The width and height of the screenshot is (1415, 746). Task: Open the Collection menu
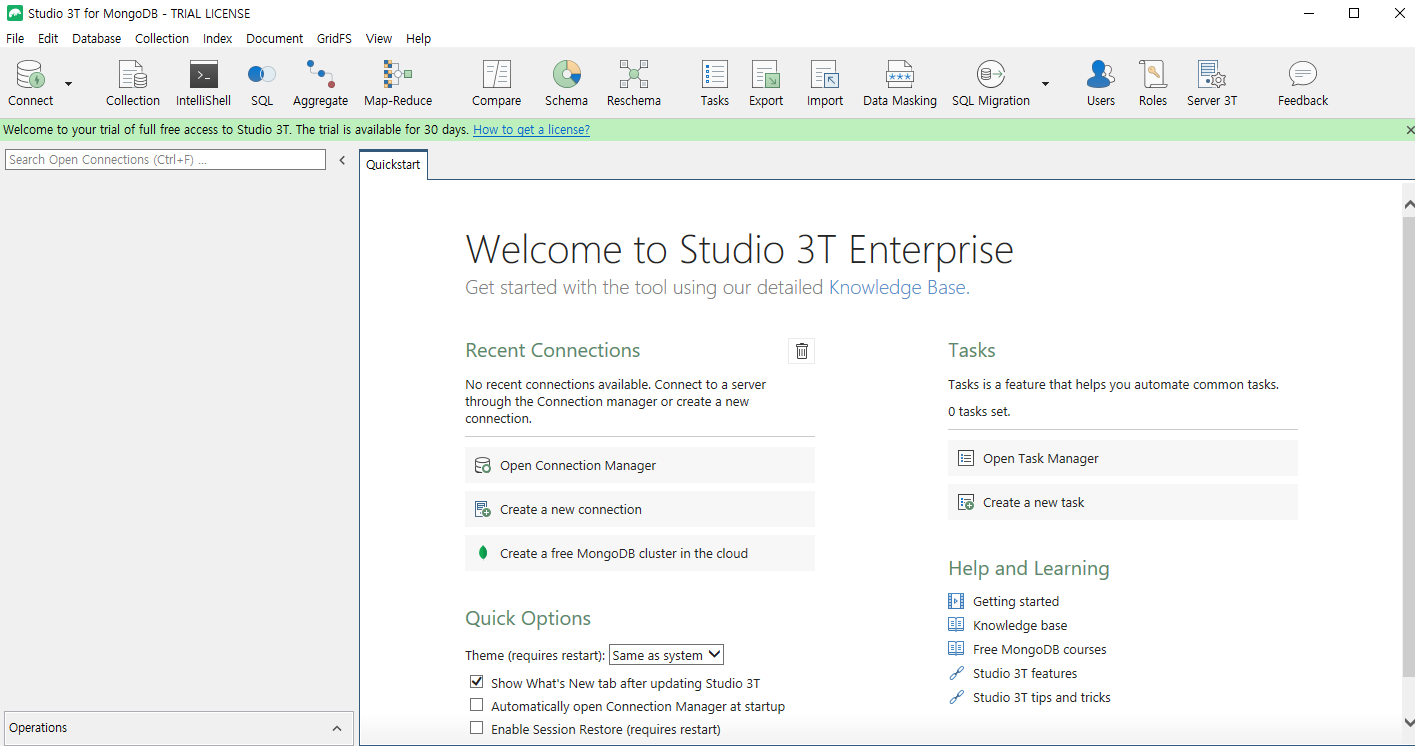click(x=162, y=38)
